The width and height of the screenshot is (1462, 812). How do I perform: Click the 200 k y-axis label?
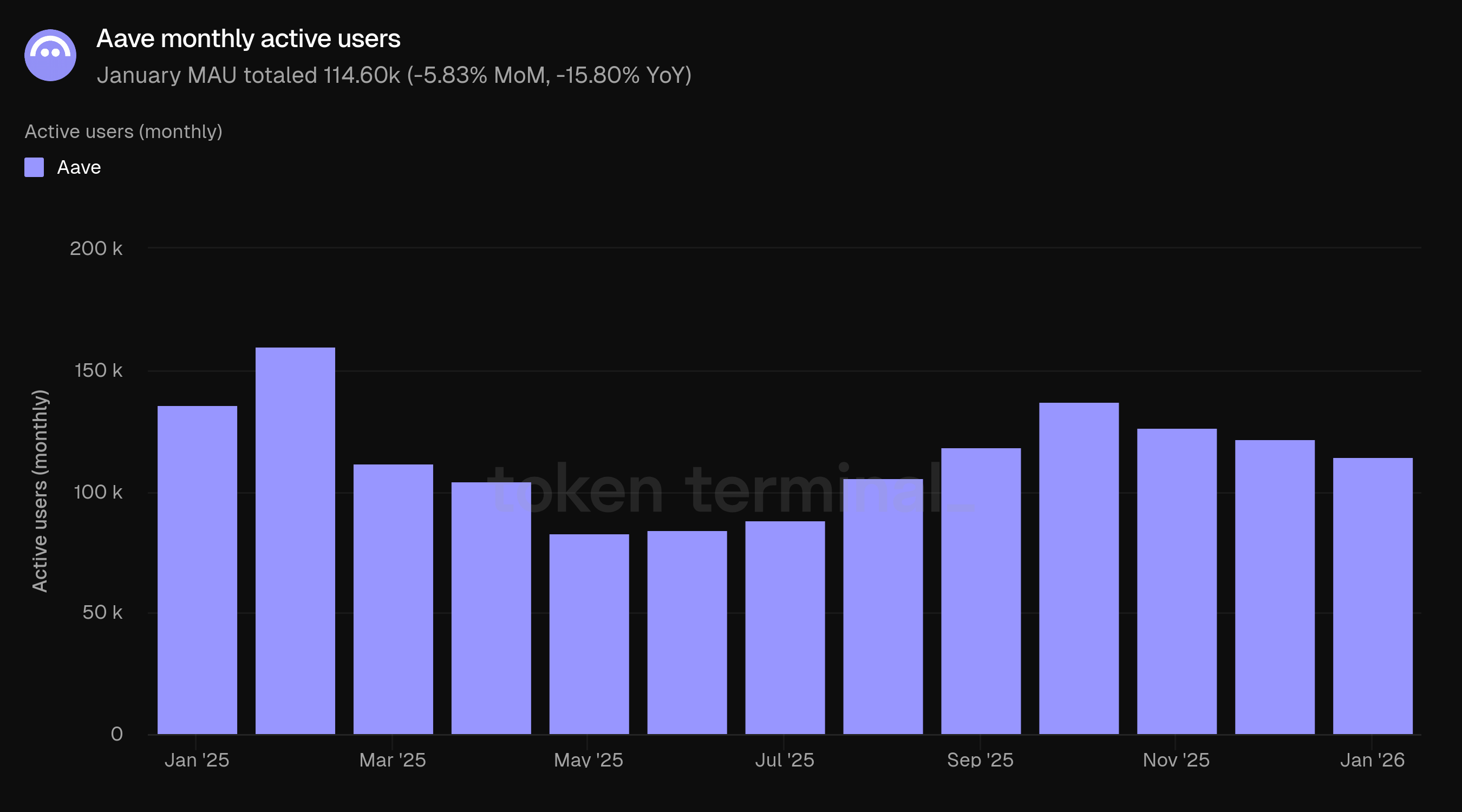tap(96, 248)
